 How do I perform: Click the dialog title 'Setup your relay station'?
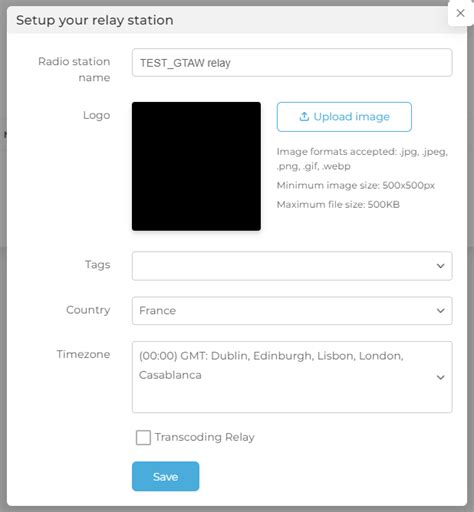click(95, 20)
